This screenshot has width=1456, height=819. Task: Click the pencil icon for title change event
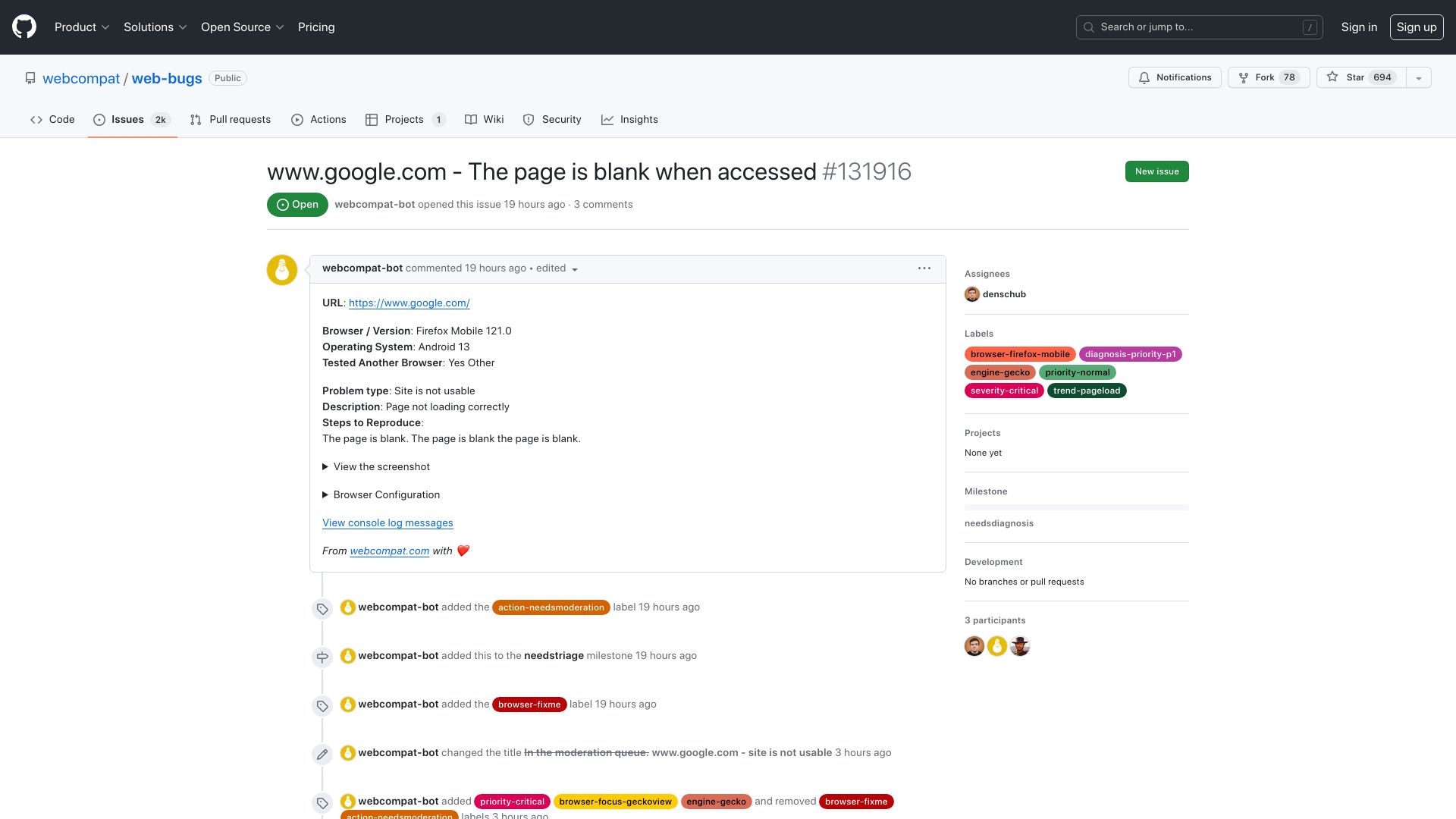click(322, 755)
